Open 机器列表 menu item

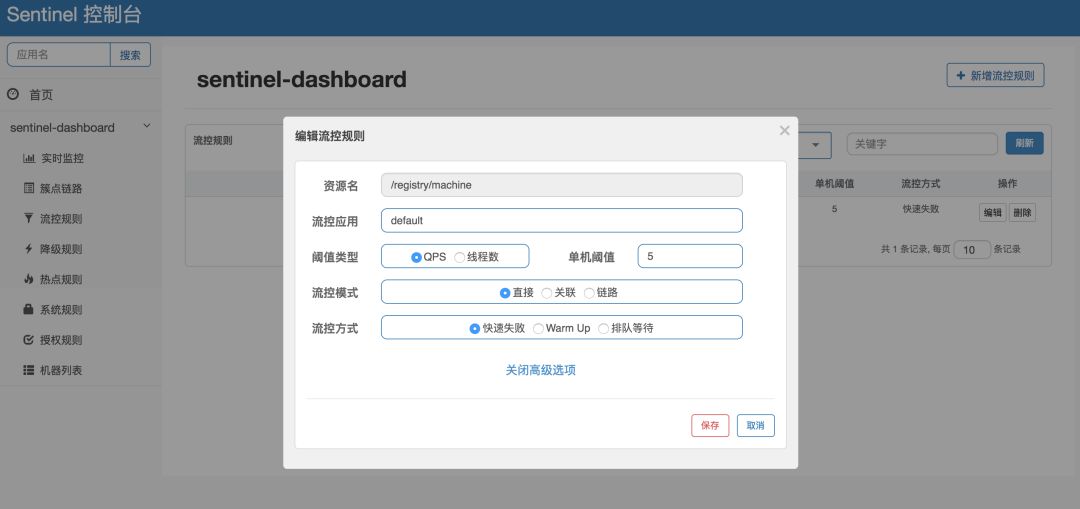61,371
